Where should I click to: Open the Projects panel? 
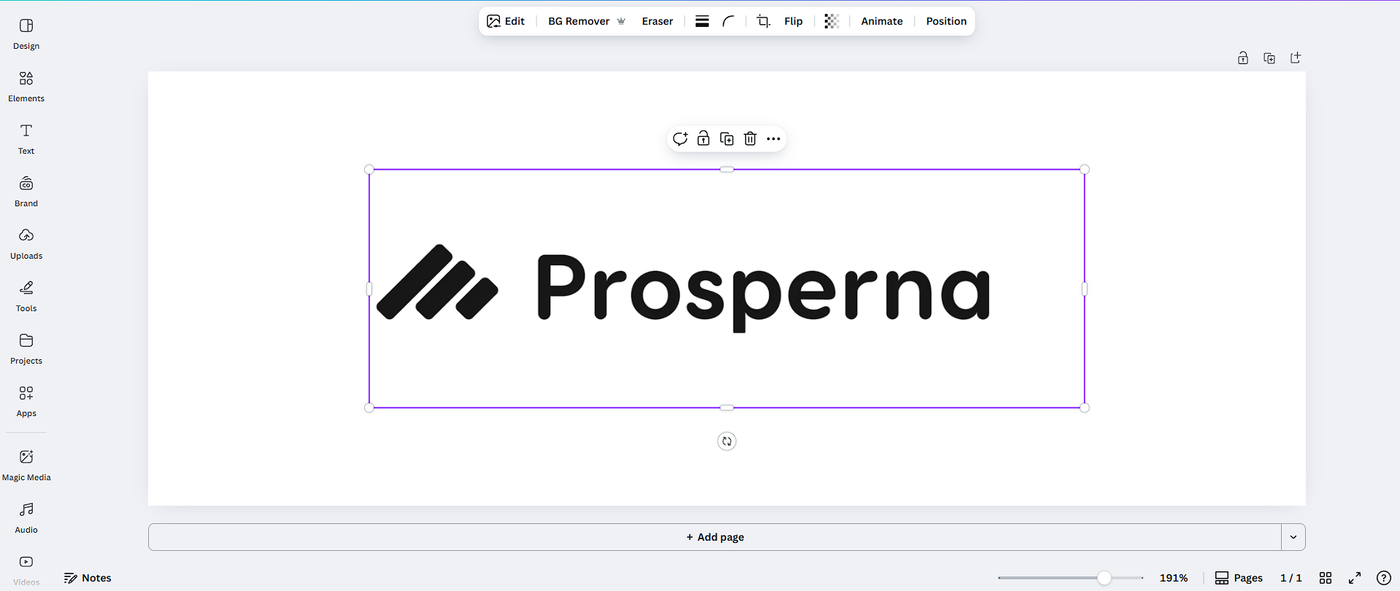tap(26, 348)
